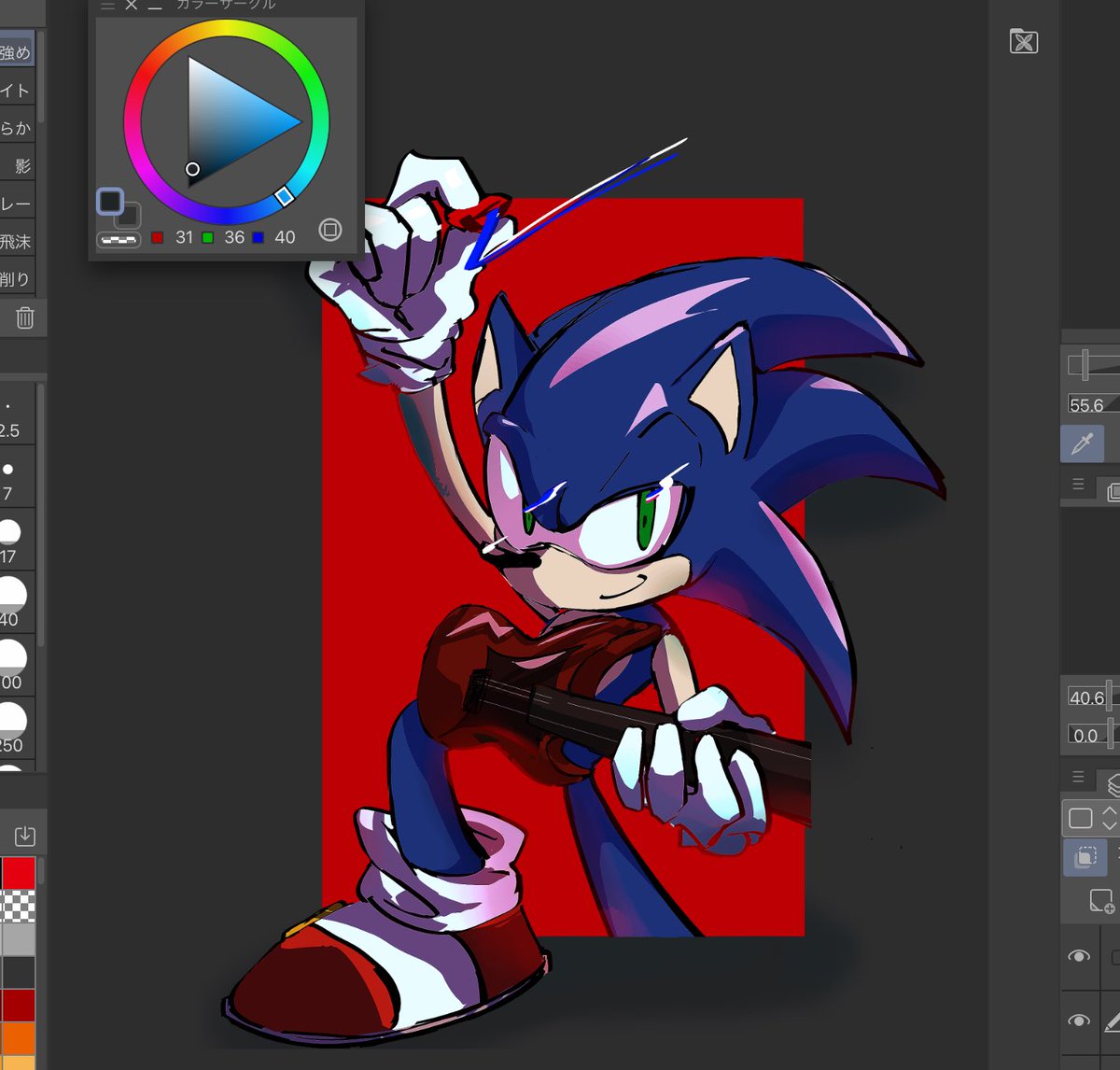The height and width of the screenshot is (1070, 1120).
Task: Click the 55.6 value field
Action: coord(1093,404)
